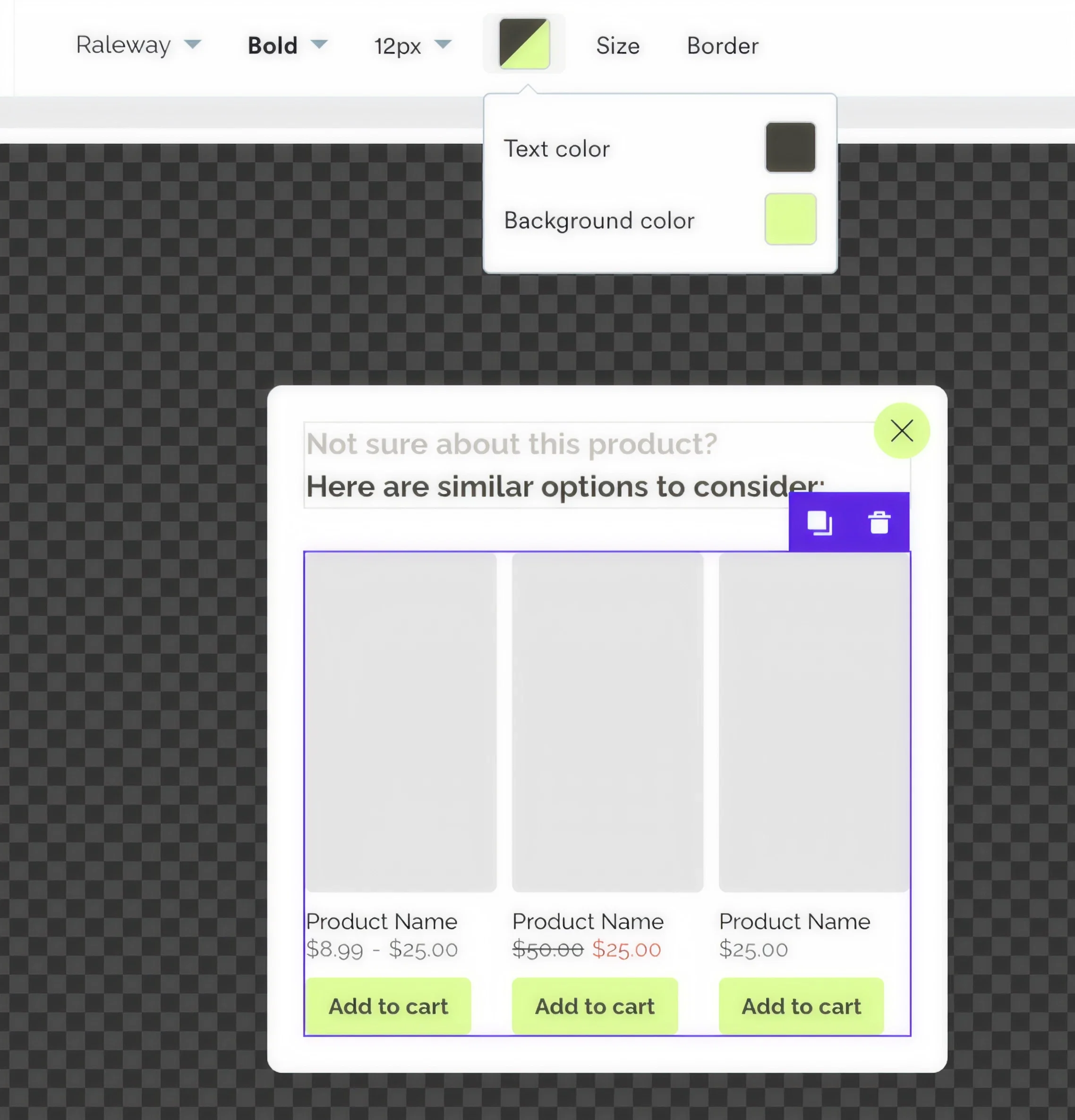
Task: Pick a new Background color swatch
Action: [x=790, y=220]
